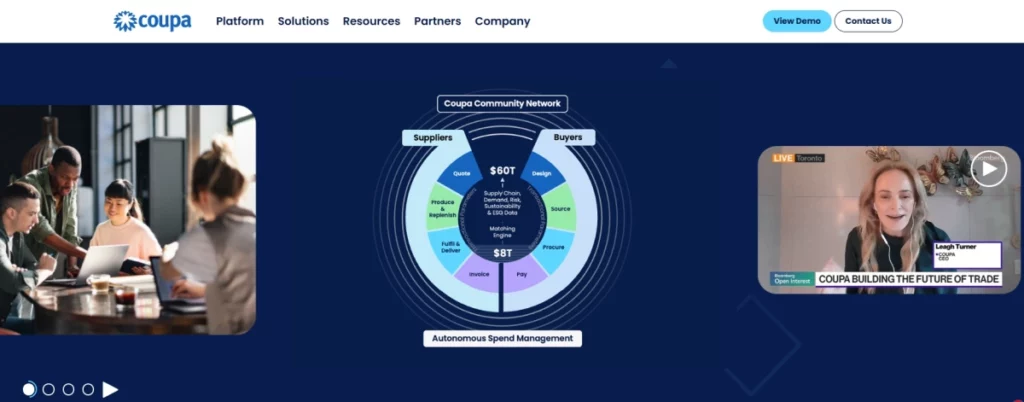This screenshot has height=402, width=1024.
Task: Click the Procure segment
Action: pyautogui.click(x=553, y=247)
